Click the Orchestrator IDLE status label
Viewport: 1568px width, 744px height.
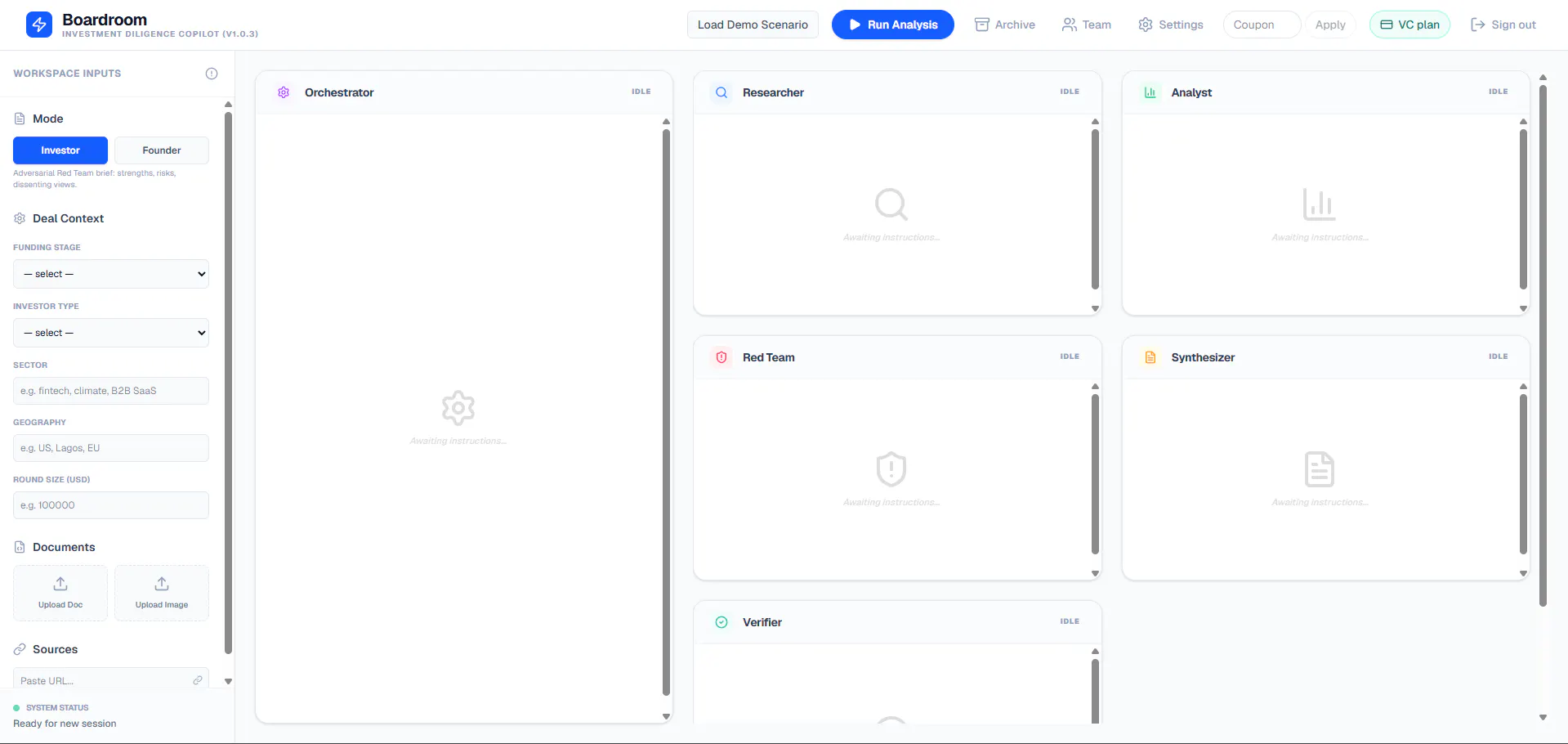click(641, 92)
